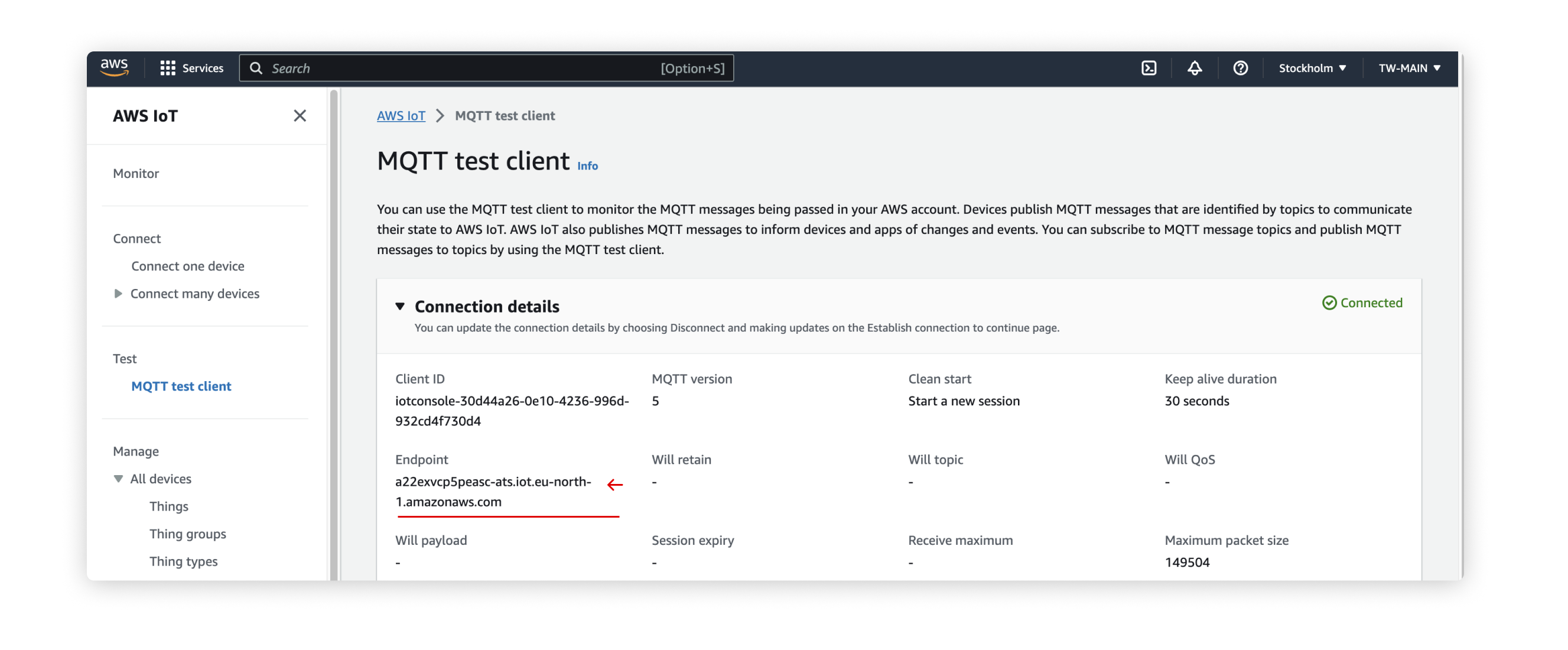Collapse the All devices tree

118,479
